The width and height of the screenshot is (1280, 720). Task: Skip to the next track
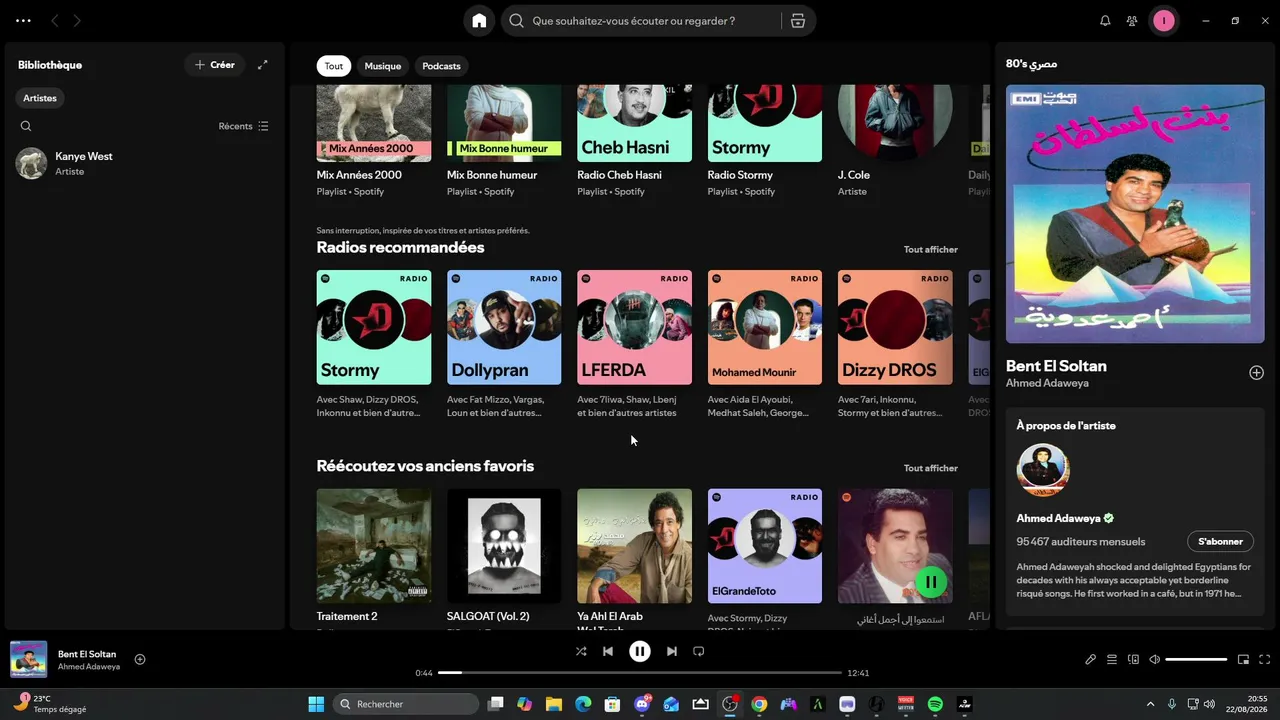(x=672, y=651)
